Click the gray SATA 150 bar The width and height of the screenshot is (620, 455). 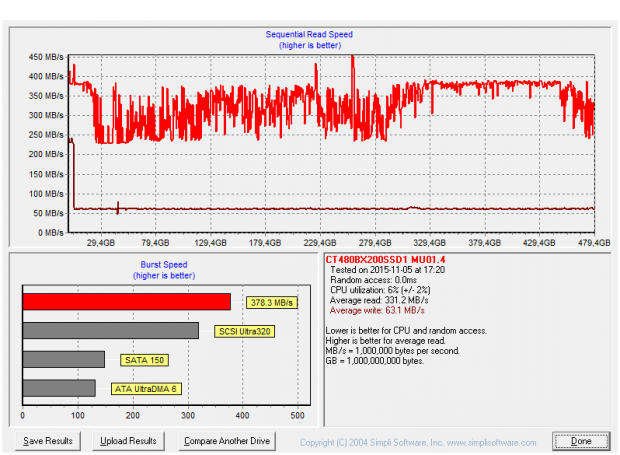click(63, 359)
